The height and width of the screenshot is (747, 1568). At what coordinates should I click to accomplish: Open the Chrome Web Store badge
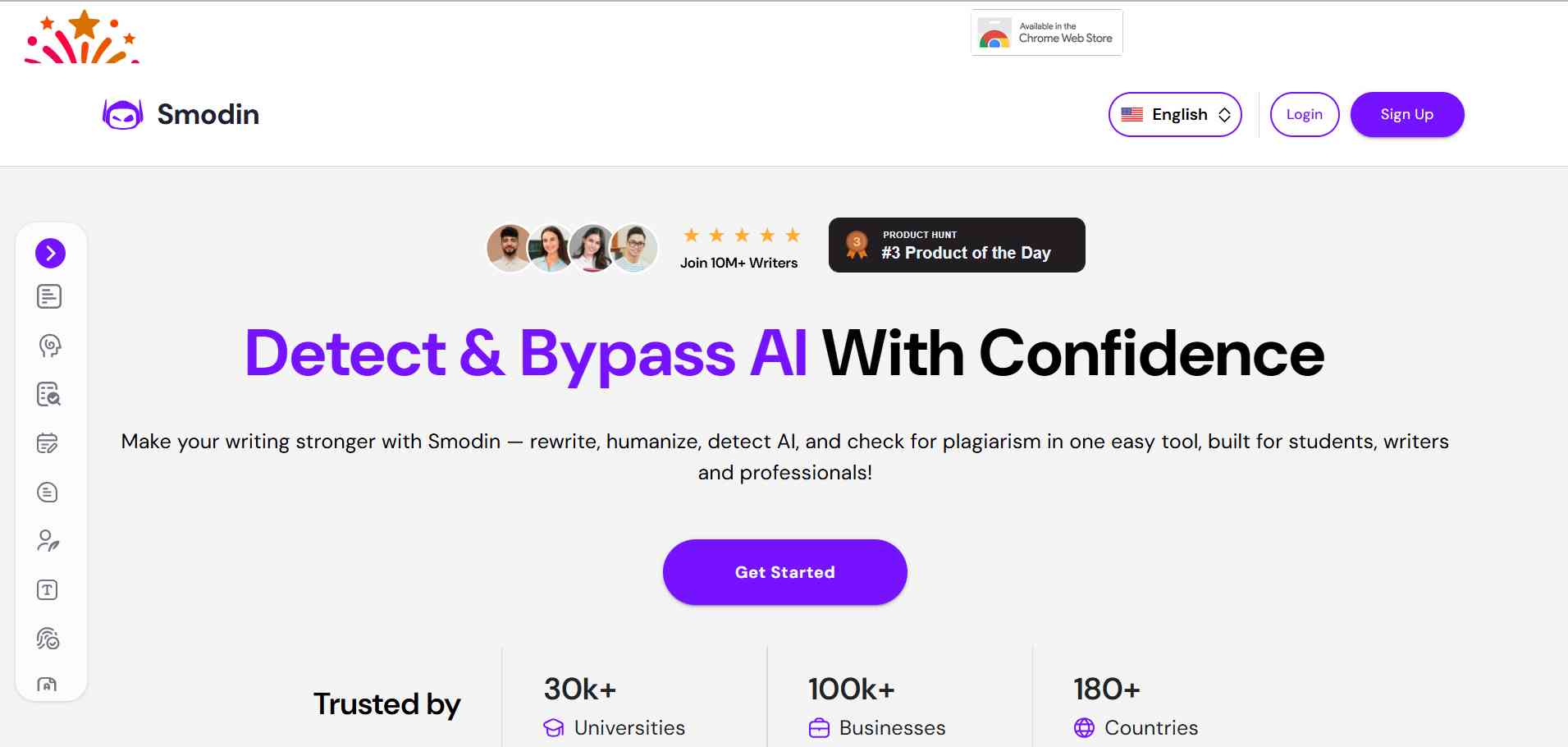pyautogui.click(x=1046, y=33)
